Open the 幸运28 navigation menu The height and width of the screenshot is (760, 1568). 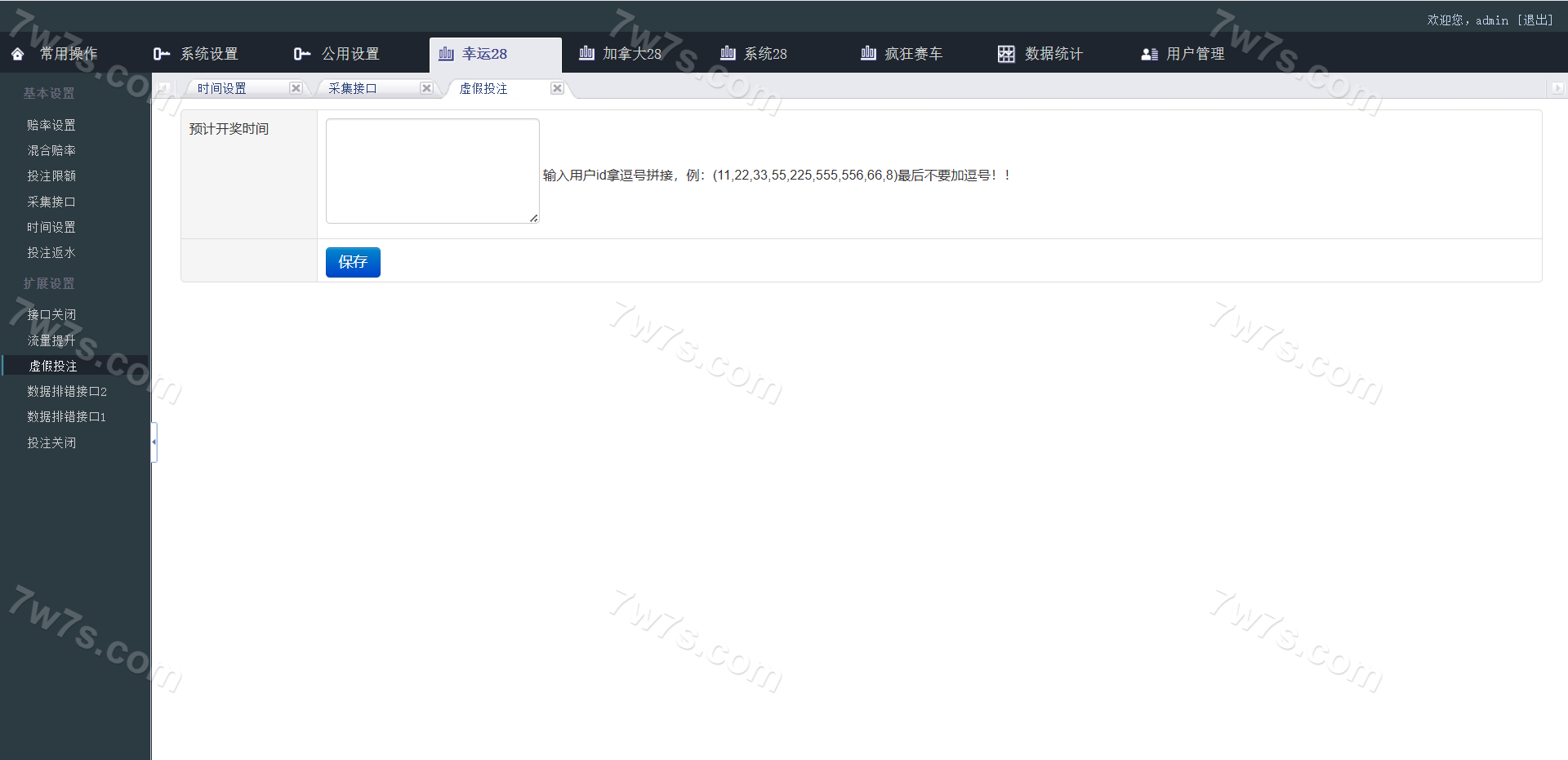pos(484,54)
